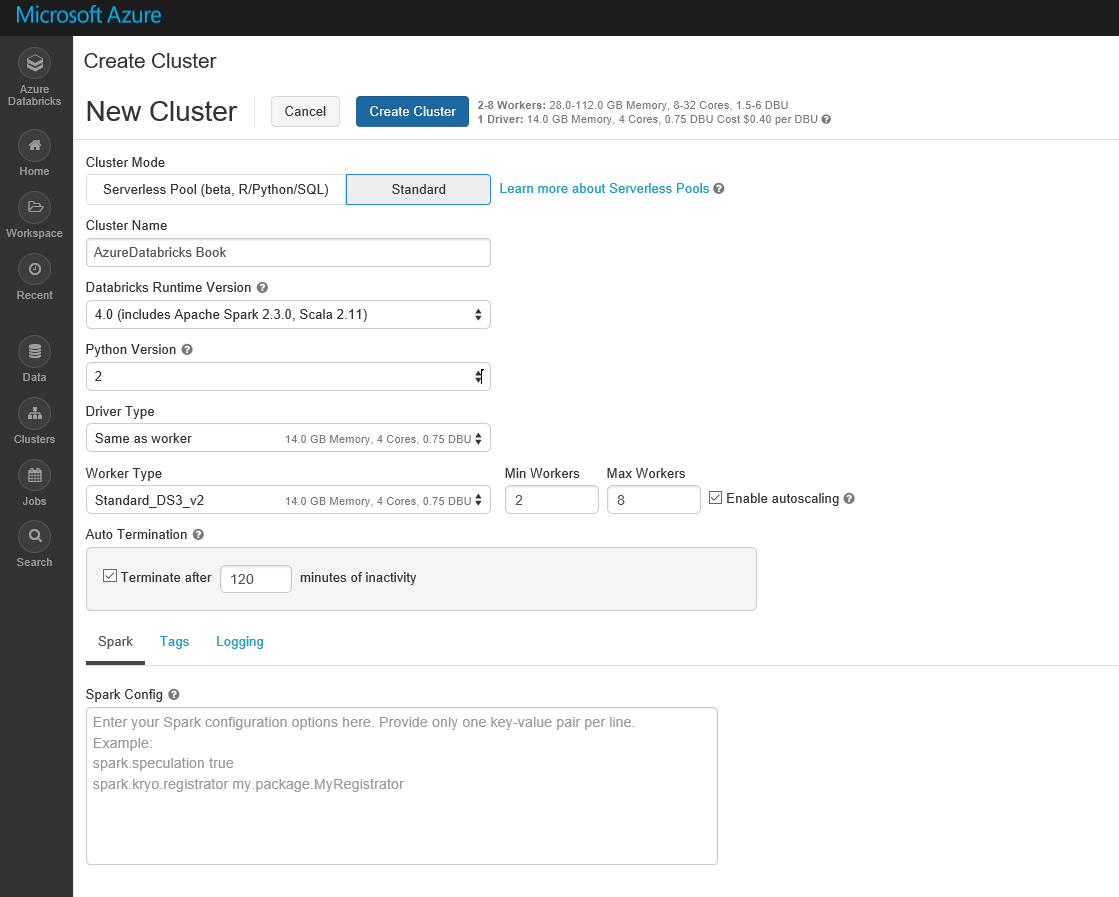Click the 'Create Cluster' page heading
This screenshot has height=897, width=1119.
[150, 61]
